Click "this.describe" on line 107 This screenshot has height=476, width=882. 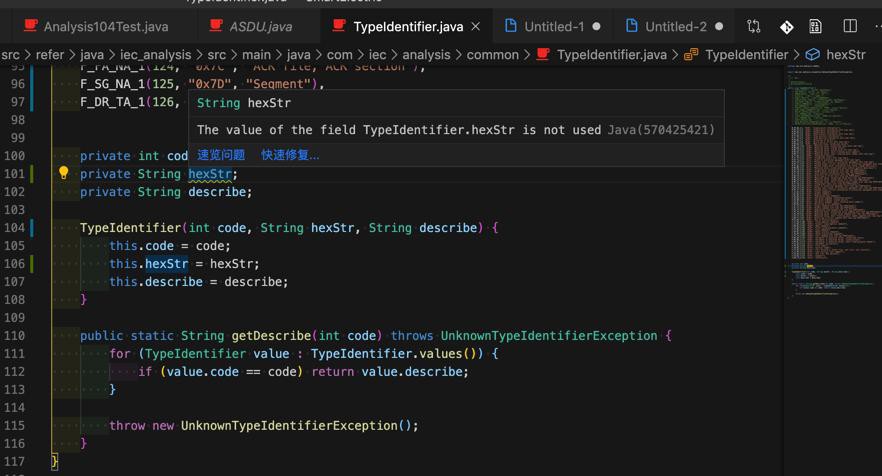156,281
